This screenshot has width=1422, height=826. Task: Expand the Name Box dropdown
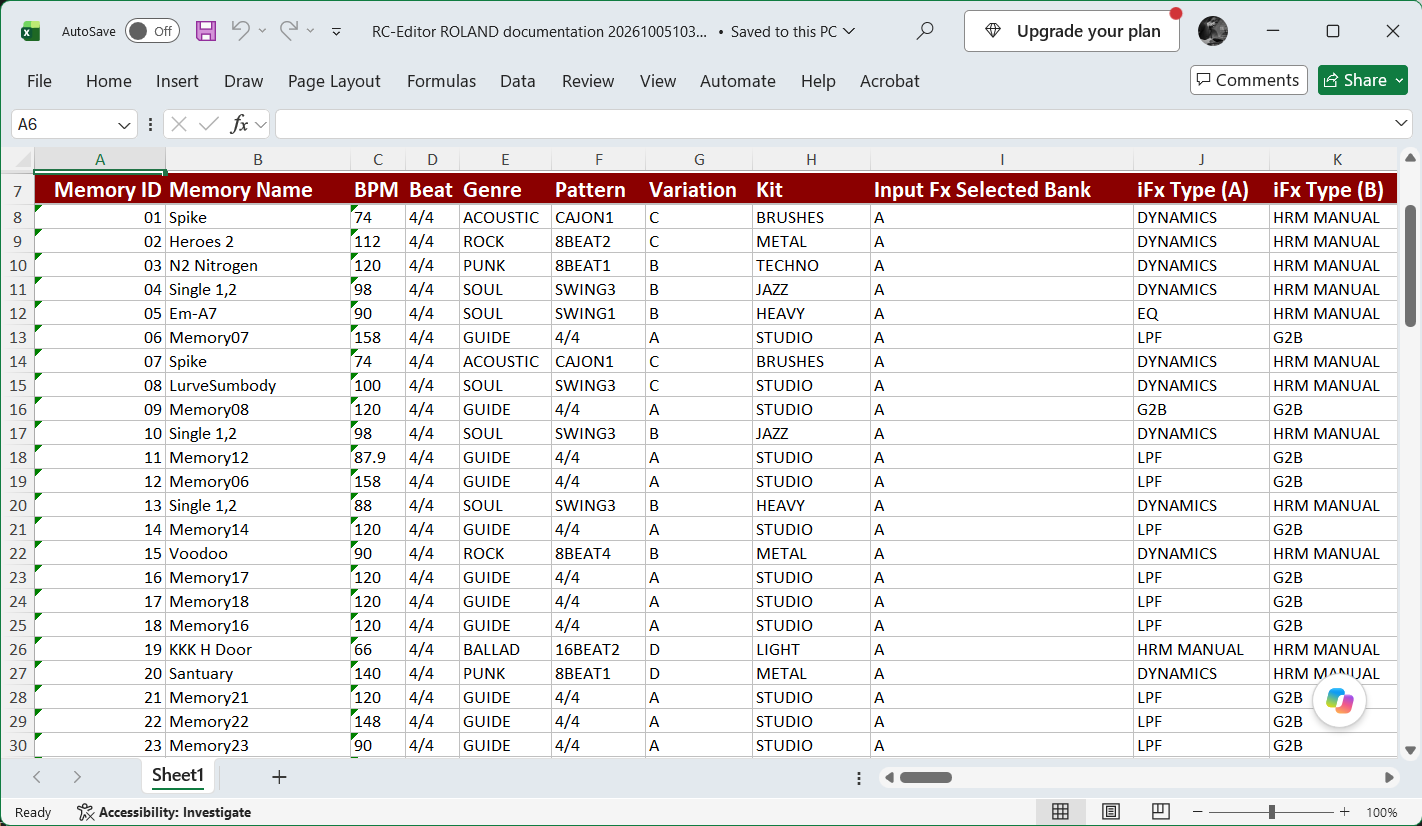[x=125, y=125]
